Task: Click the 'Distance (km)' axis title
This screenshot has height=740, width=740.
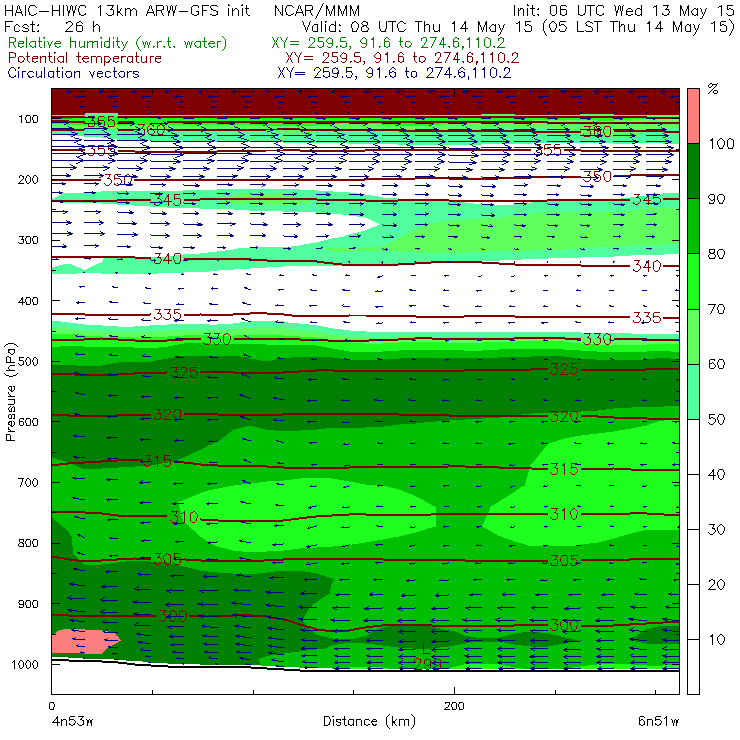Action: click(370, 721)
